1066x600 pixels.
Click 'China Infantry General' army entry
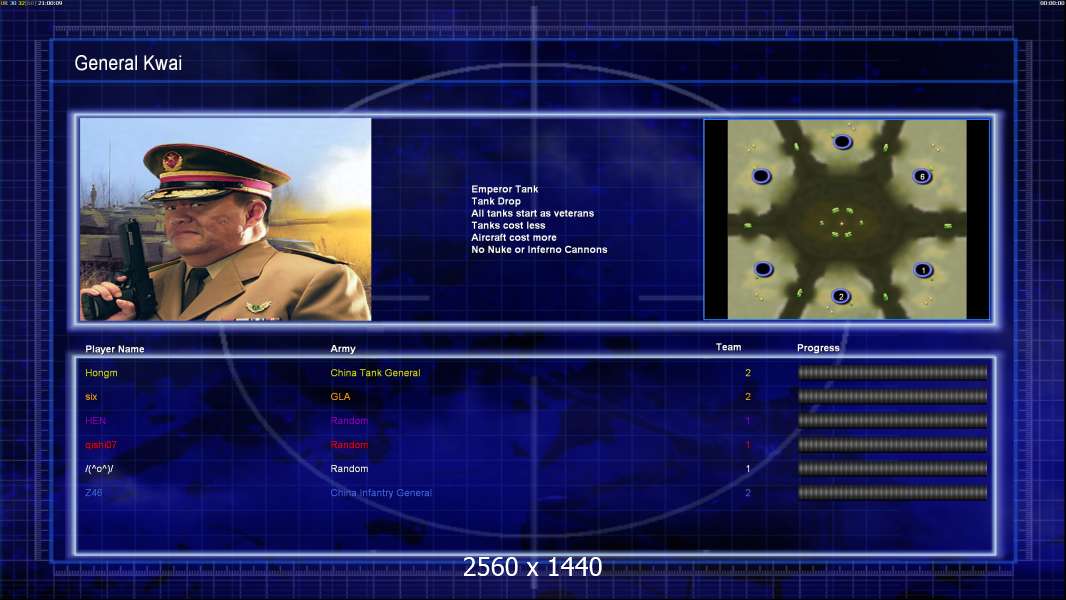pos(381,493)
